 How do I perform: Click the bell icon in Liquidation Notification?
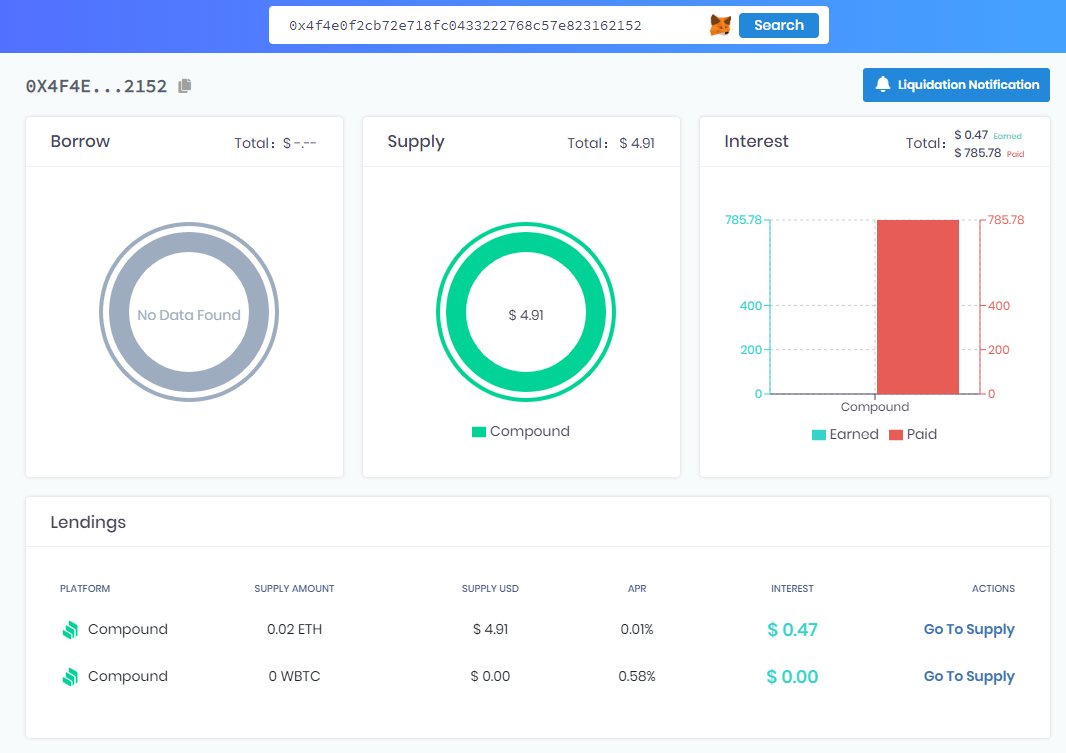(882, 84)
